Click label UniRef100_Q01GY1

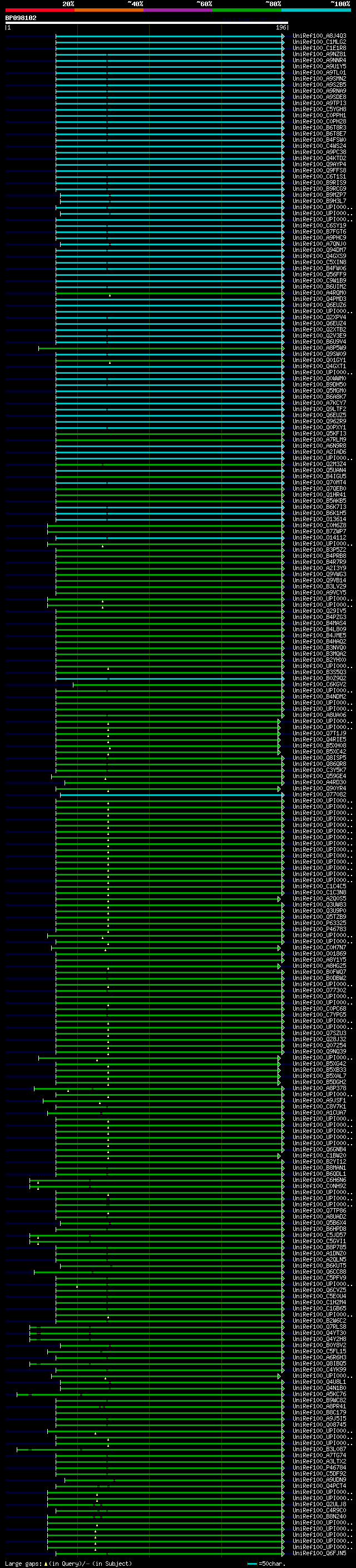(319, 360)
